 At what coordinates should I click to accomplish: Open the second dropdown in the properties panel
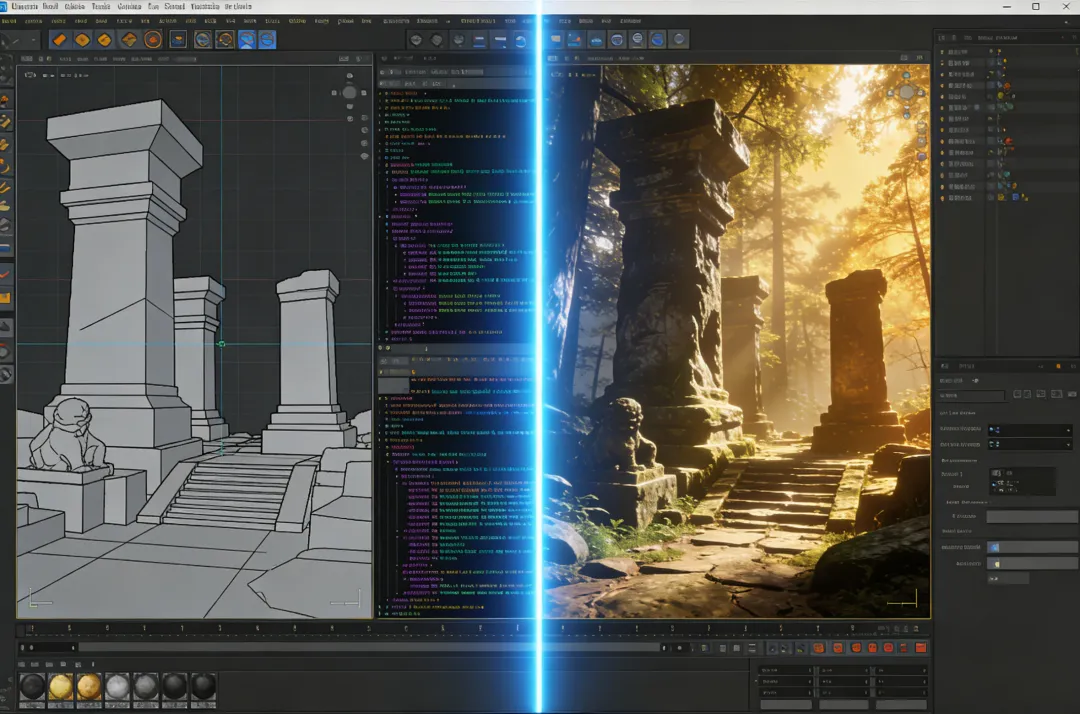point(1029,443)
